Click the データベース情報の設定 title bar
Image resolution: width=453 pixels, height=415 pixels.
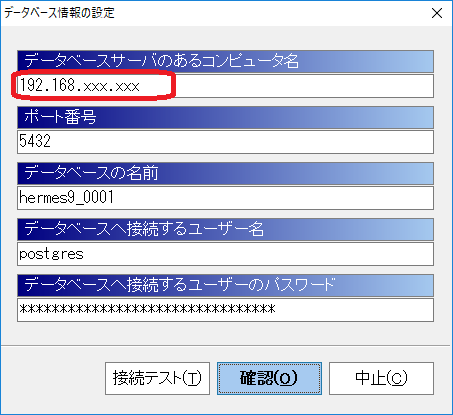pos(213,13)
